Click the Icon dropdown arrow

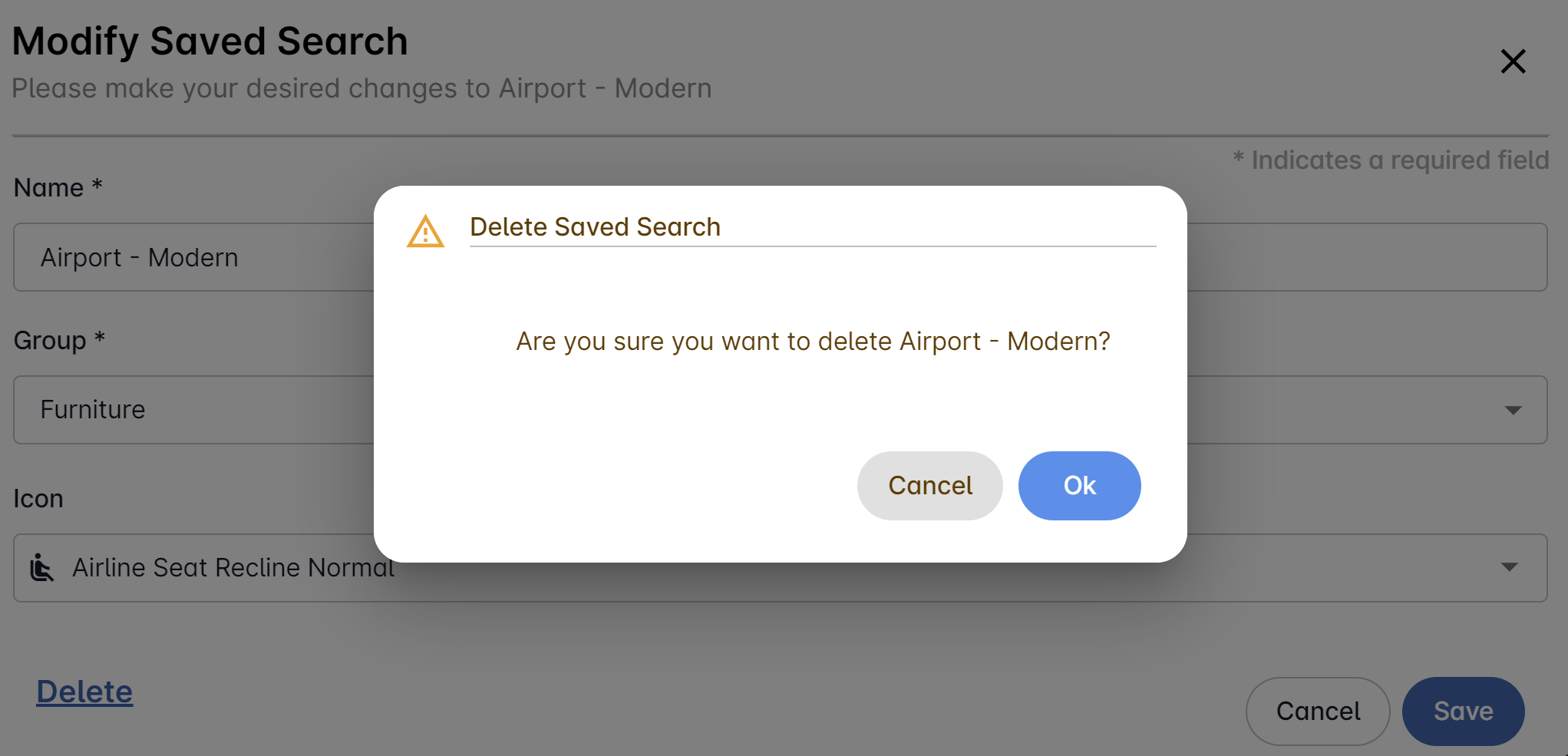pyautogui.click(x=1509, y=568)
